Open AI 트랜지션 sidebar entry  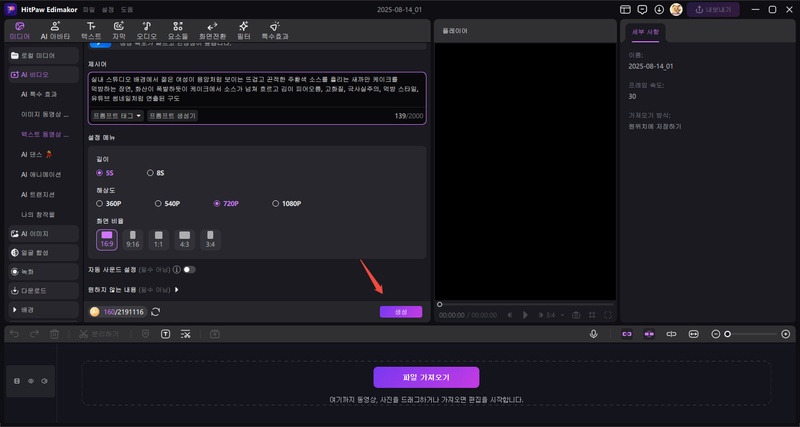point(38,195)
